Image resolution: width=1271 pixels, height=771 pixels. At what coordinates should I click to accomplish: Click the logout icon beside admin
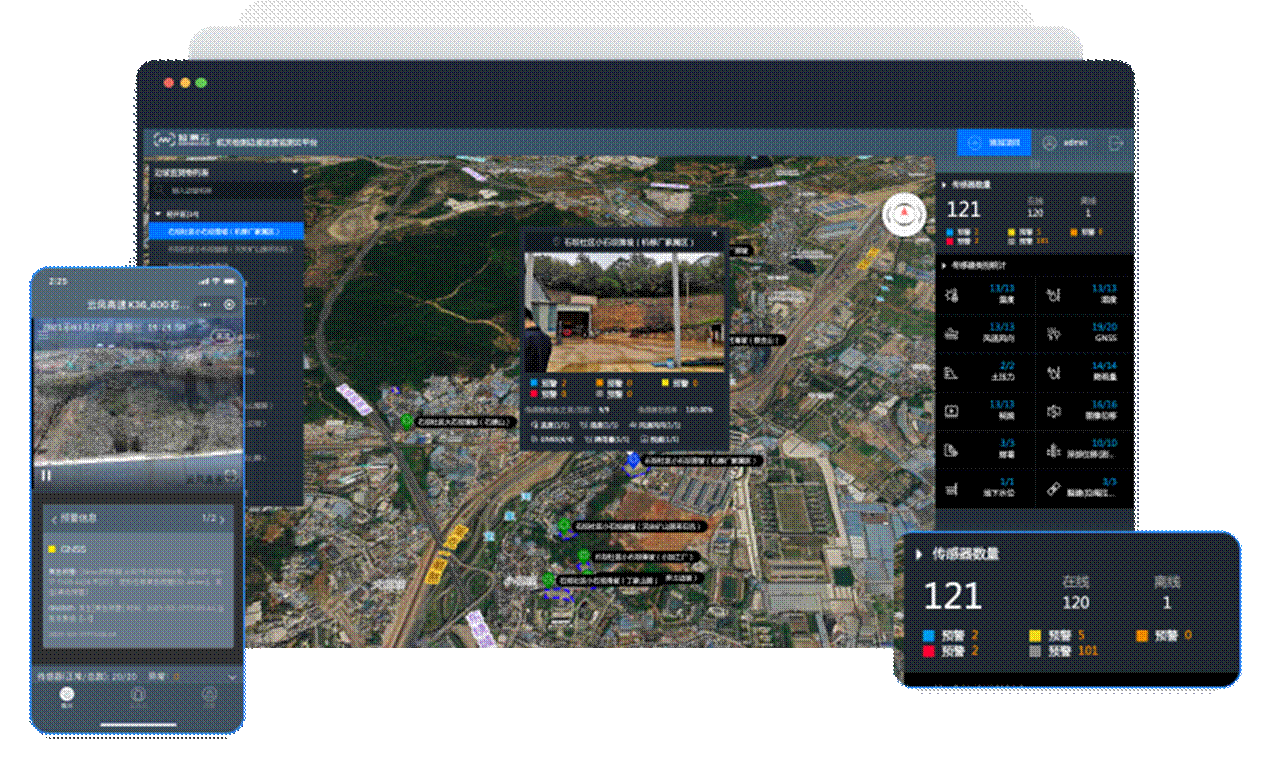[1116, 143]
